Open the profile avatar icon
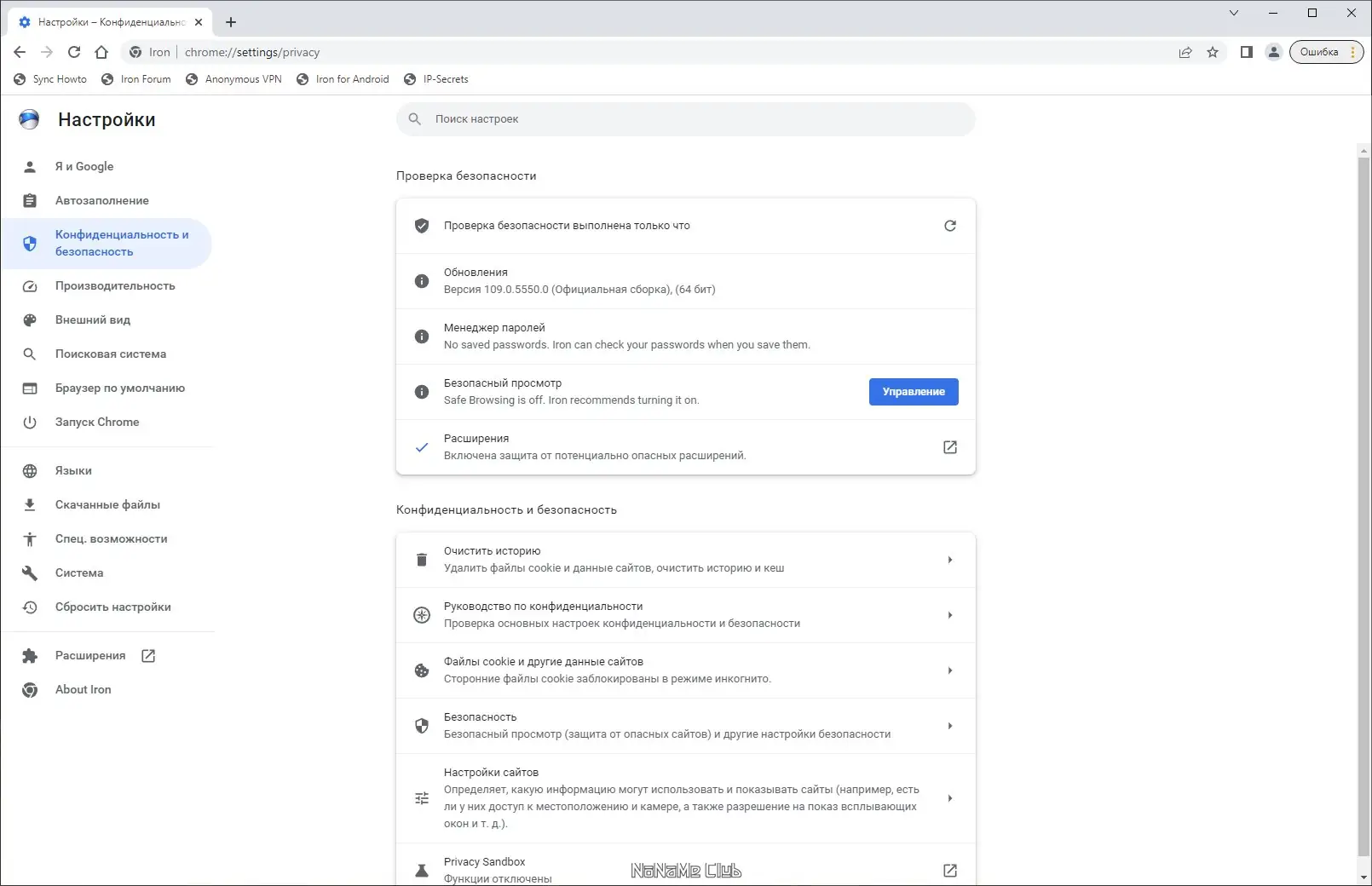Viewport: 1372px width, 886px height. click(x=1273, y=52)
